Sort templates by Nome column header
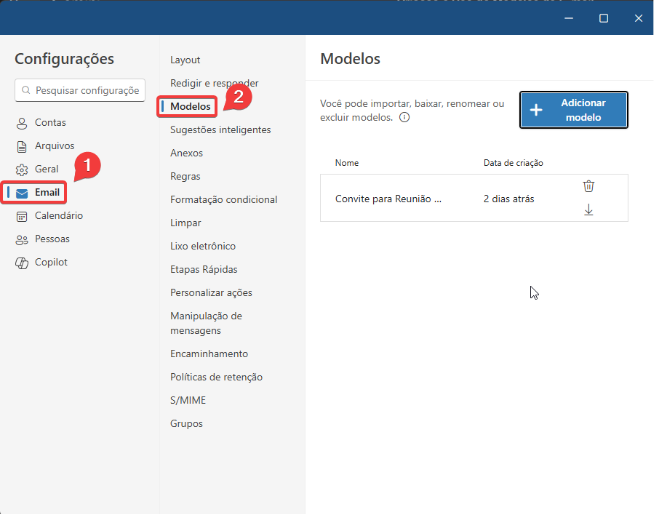654x514 pixels. point(347,162)
